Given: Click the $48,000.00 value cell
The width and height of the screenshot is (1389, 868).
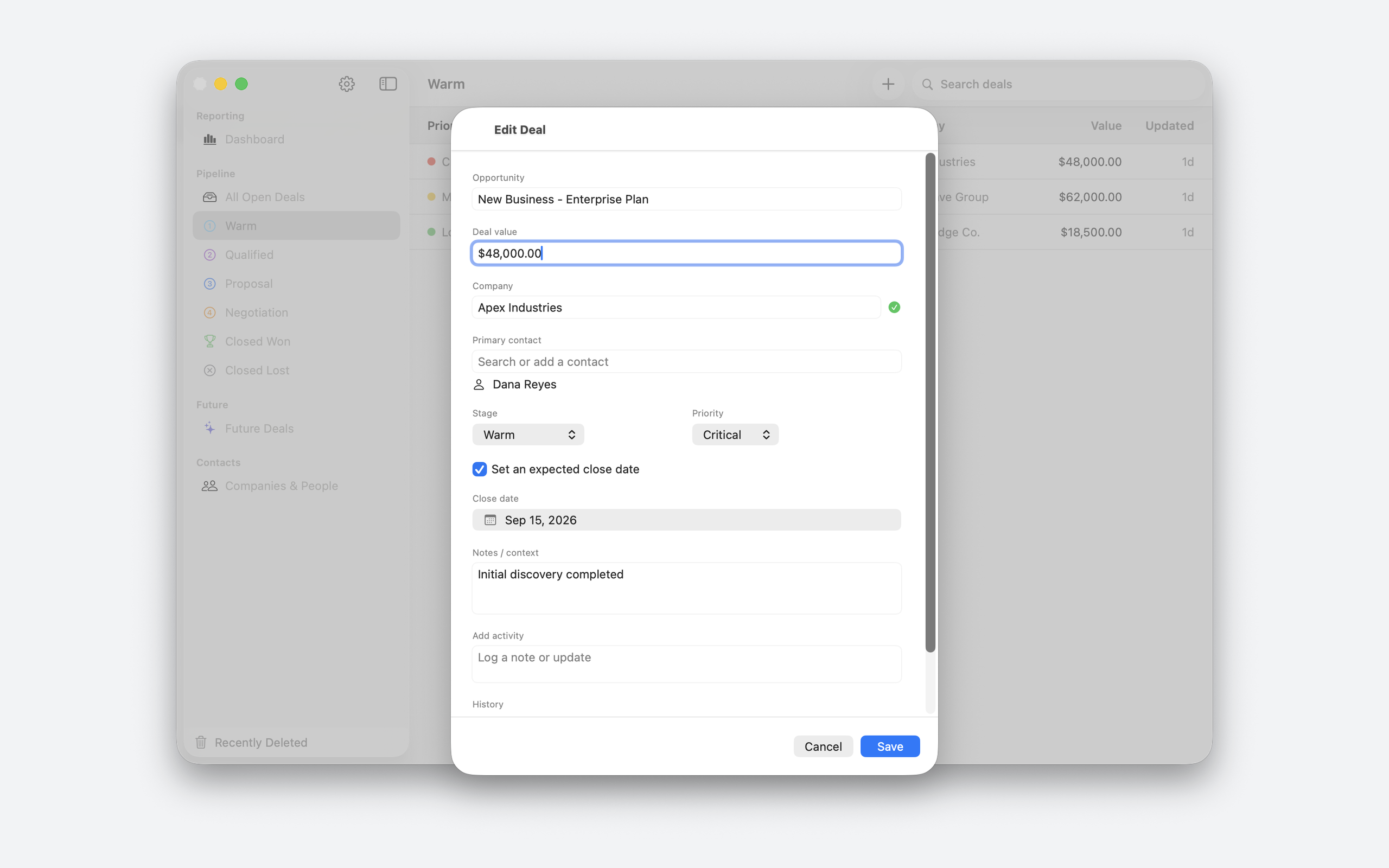Looking at the screenshot, I should [1089, 162].
